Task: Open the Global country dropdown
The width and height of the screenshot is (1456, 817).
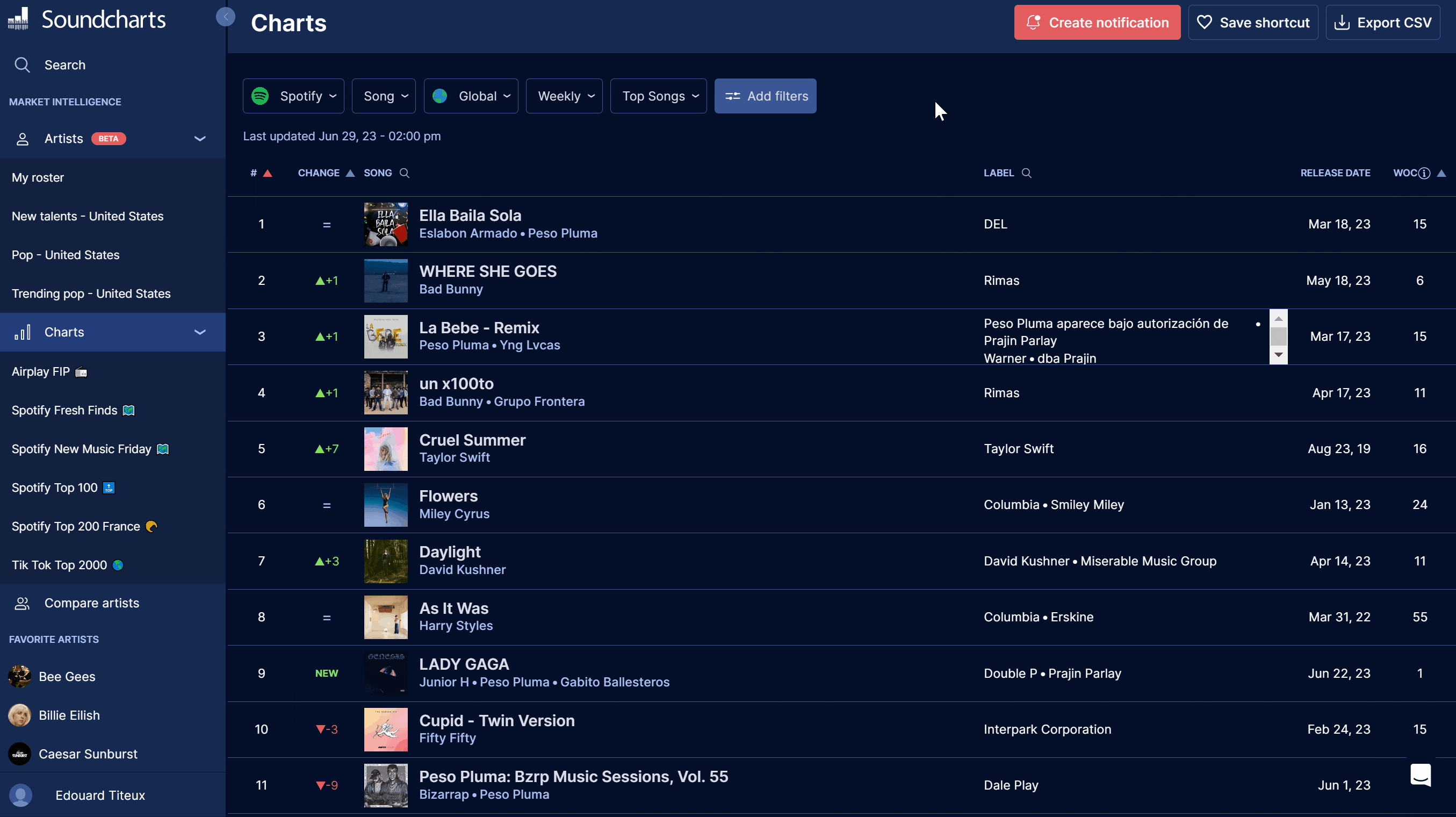Action: tap(471, 96)
